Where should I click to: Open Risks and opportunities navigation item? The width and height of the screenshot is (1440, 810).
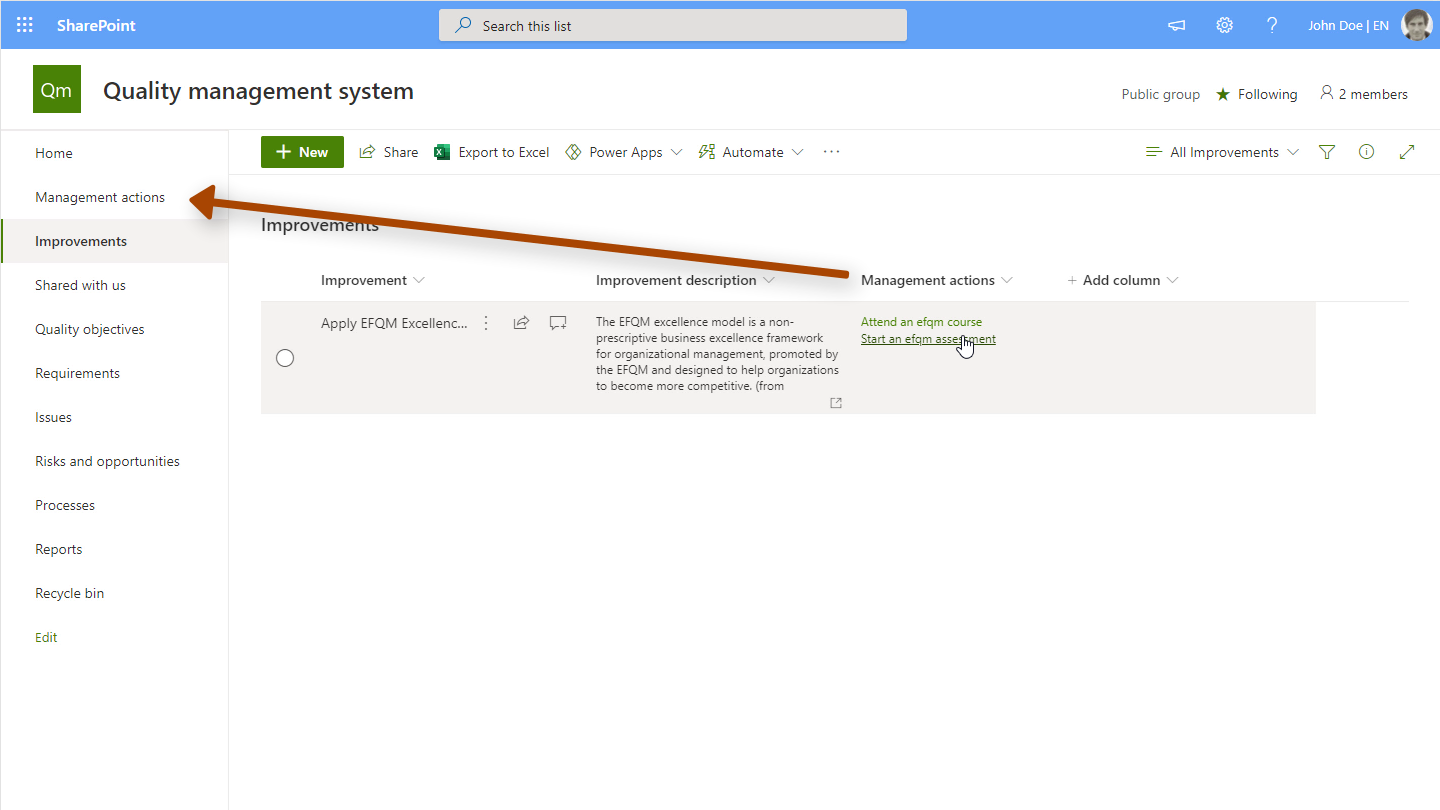(x=107, y=461)
